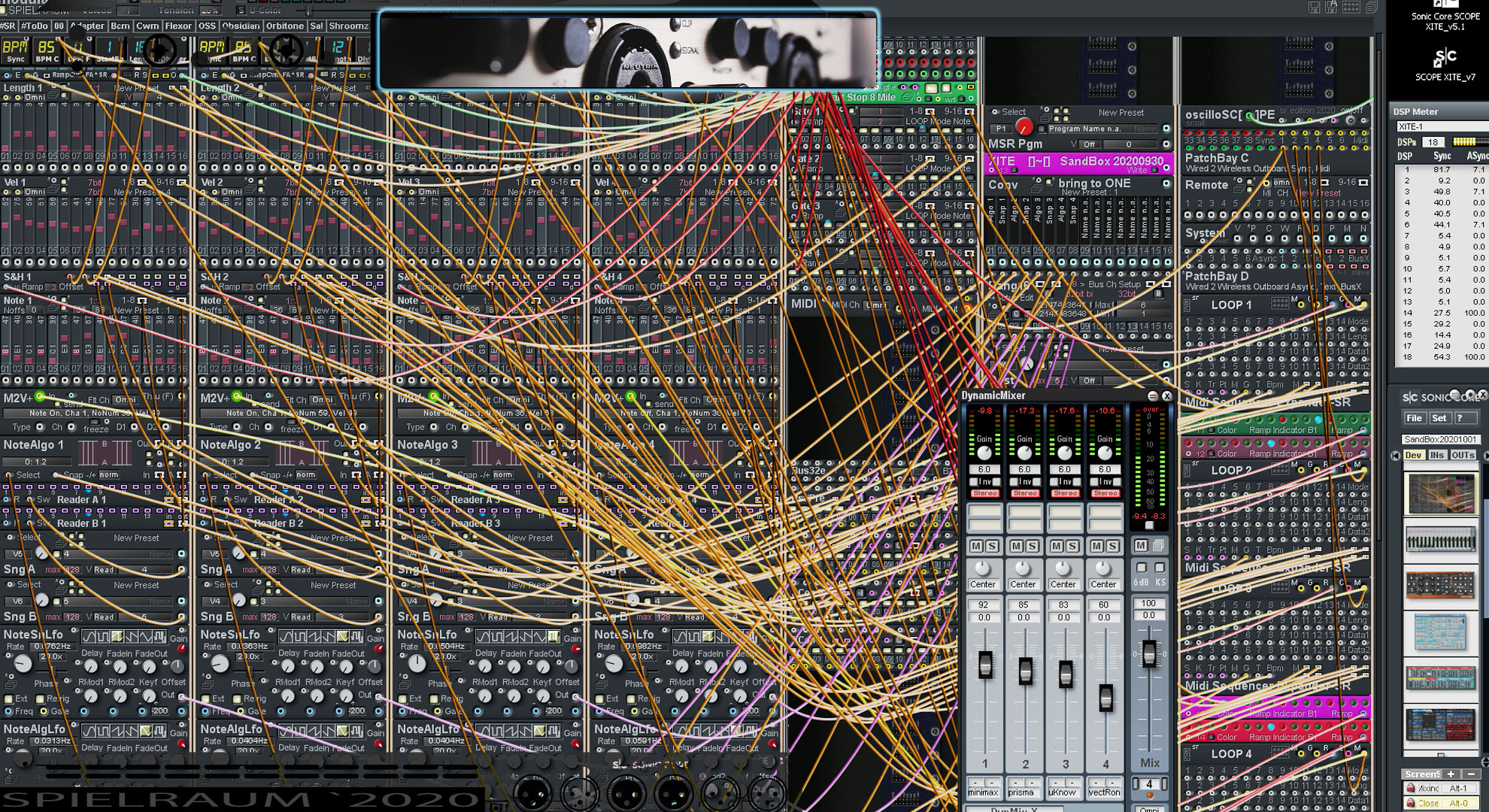
Task: Open the mixer faders thumbnail
Action: tap(1442, 540)
